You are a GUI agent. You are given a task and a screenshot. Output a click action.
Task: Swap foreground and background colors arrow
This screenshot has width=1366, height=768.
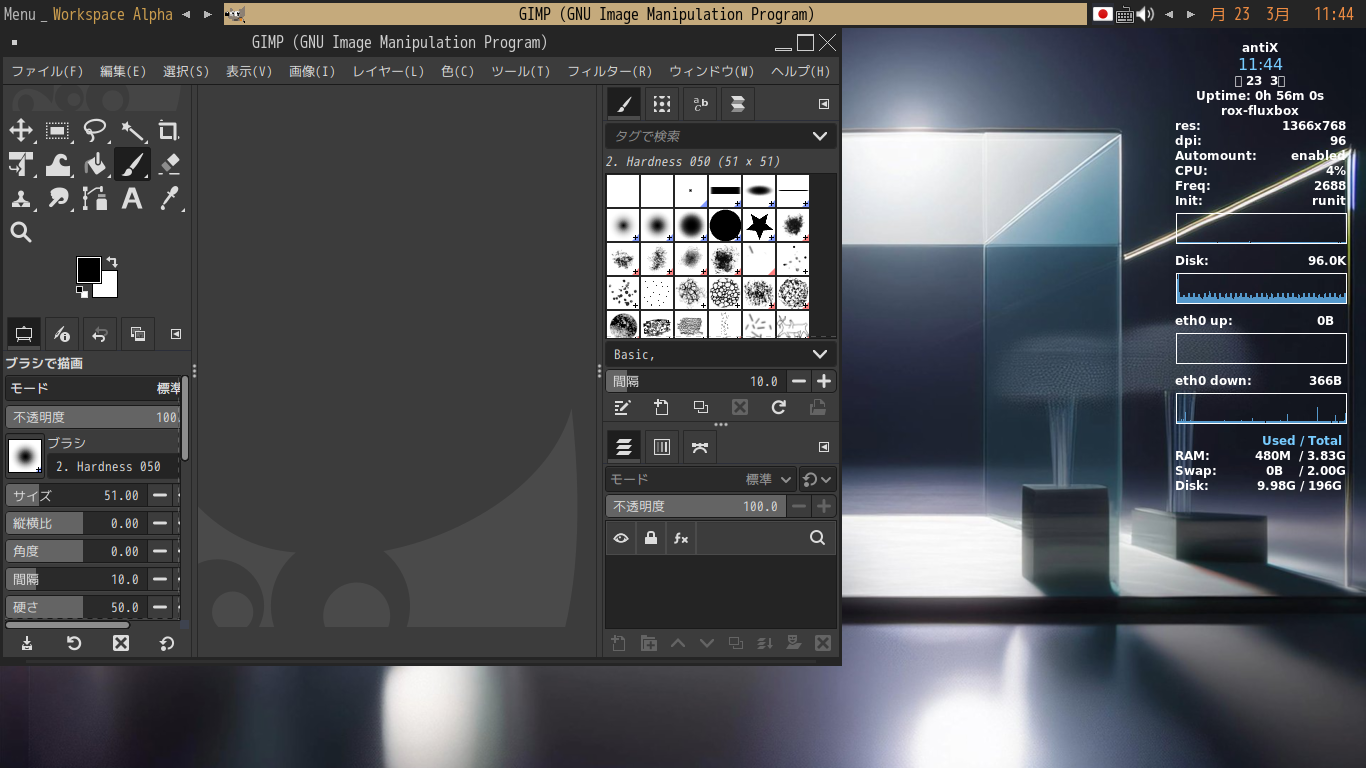(112, 262)
